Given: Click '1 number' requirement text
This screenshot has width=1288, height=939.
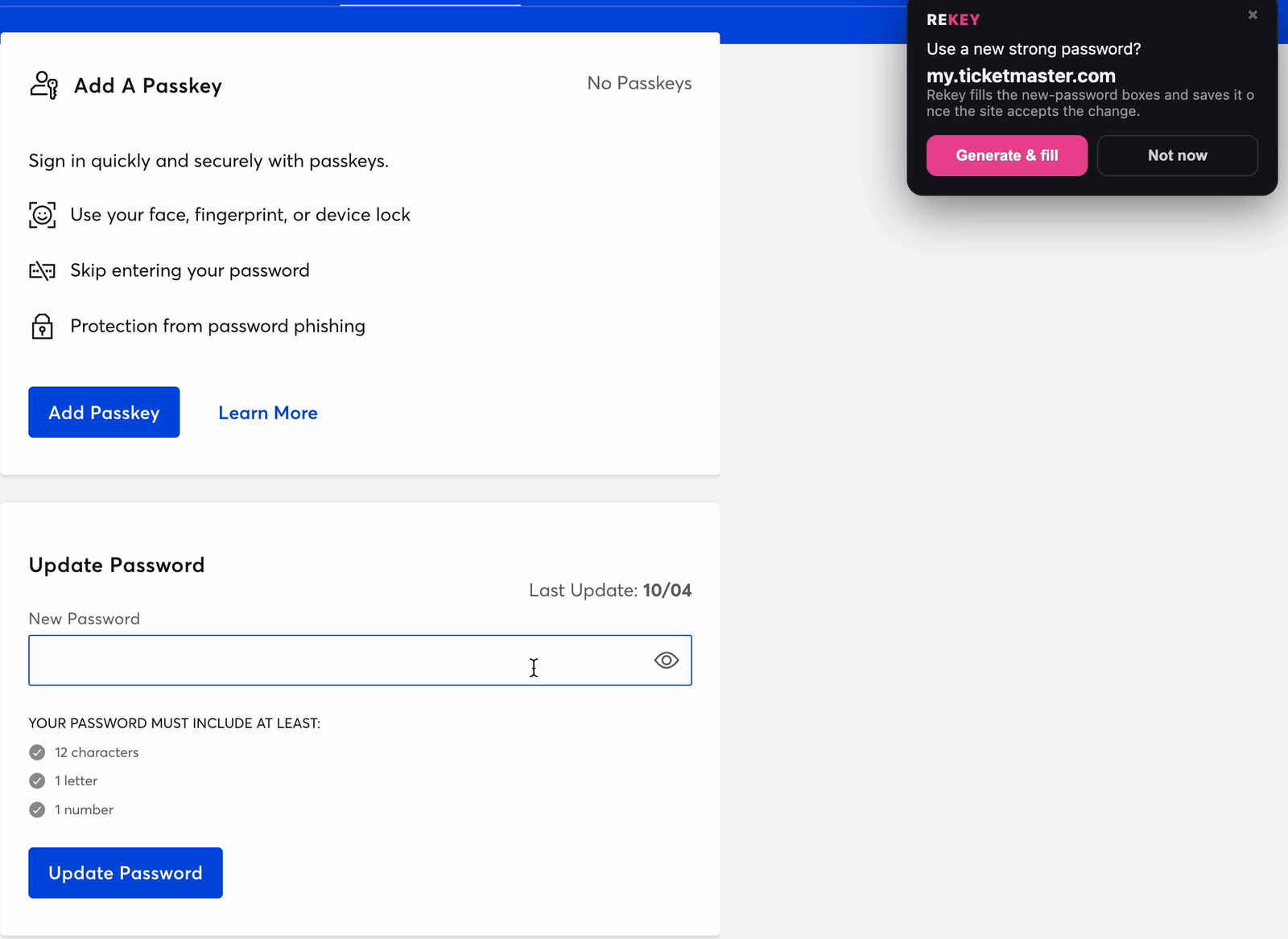Looking at the screenshot, I should 84,809.
